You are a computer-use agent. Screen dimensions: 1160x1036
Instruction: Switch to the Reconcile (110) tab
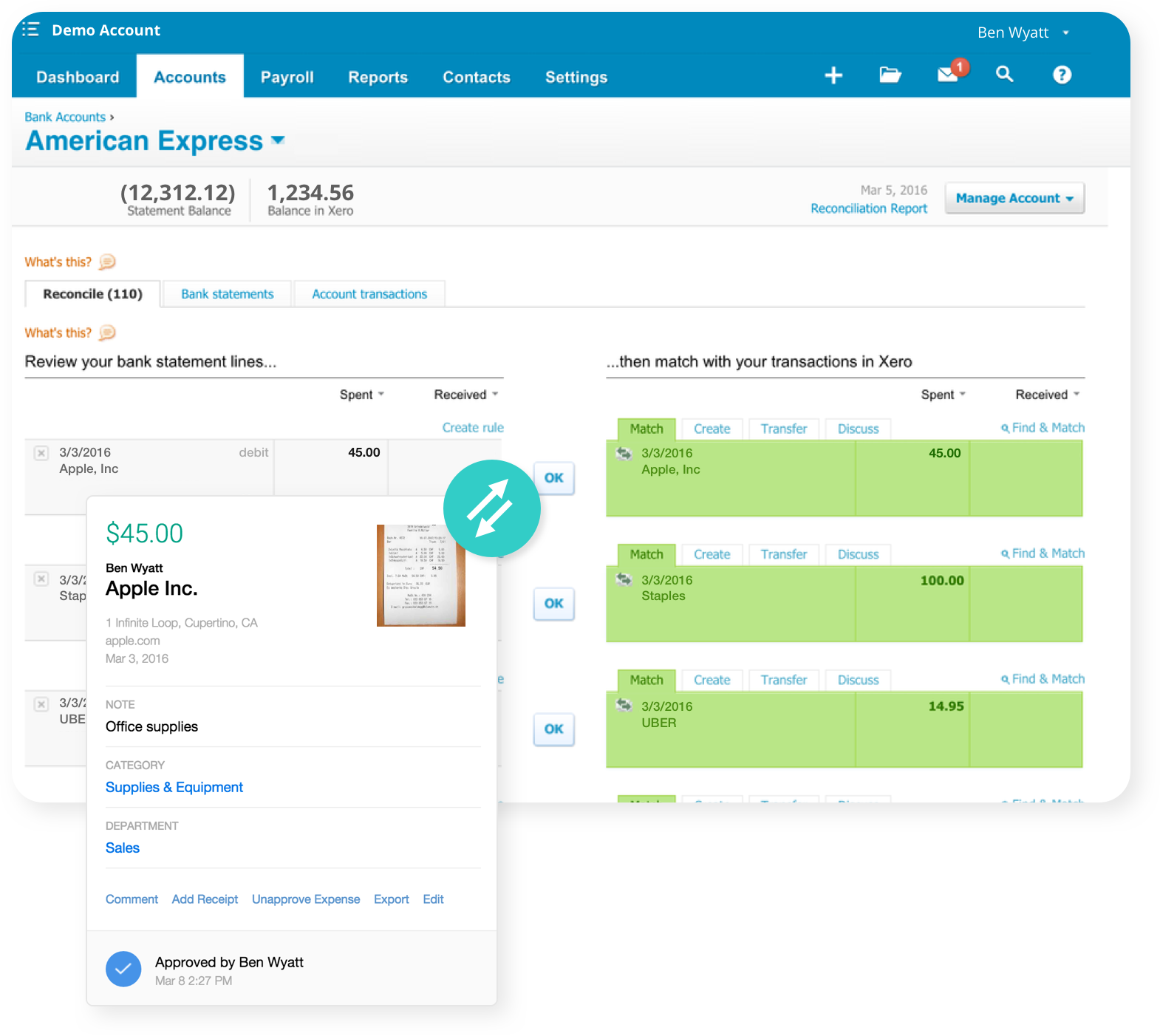pyautogui.click(x=93, y=294)
